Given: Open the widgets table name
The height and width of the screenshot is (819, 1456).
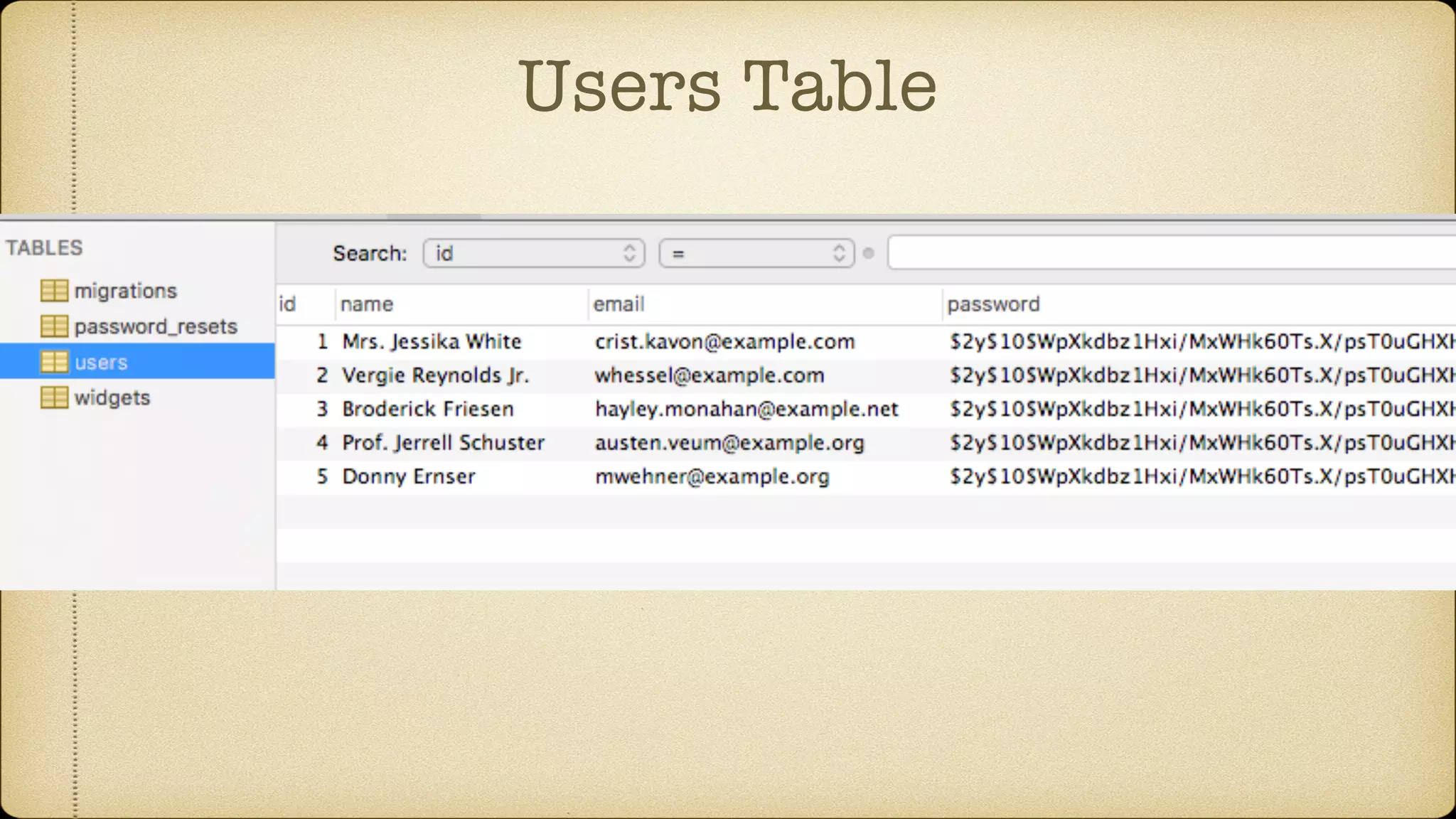Looking at the screenshot, I should pos(112,397).
